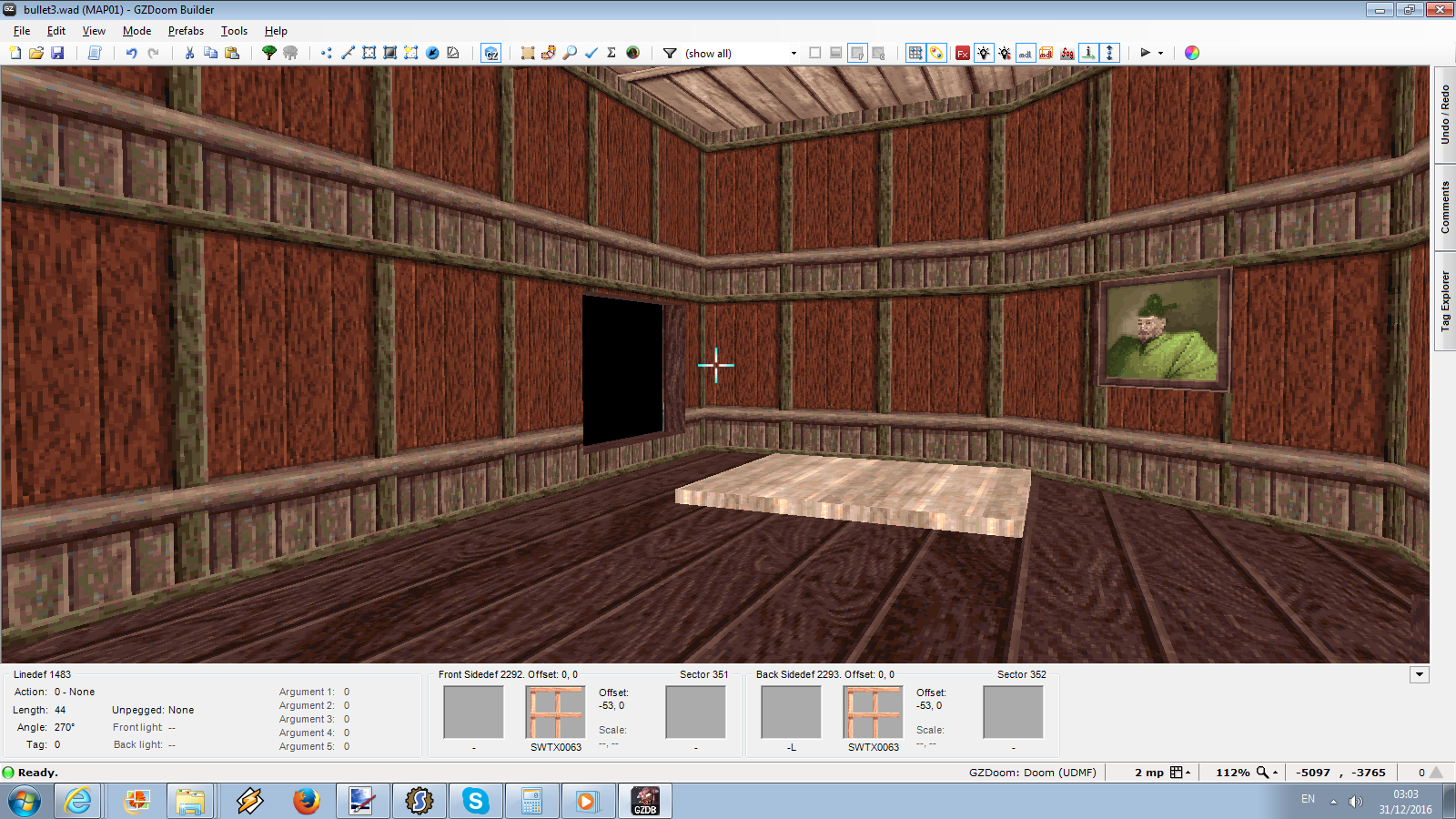Viewport: 1456px width, 819px height.
Task: Cut the selection
Action: pos(189,53)
